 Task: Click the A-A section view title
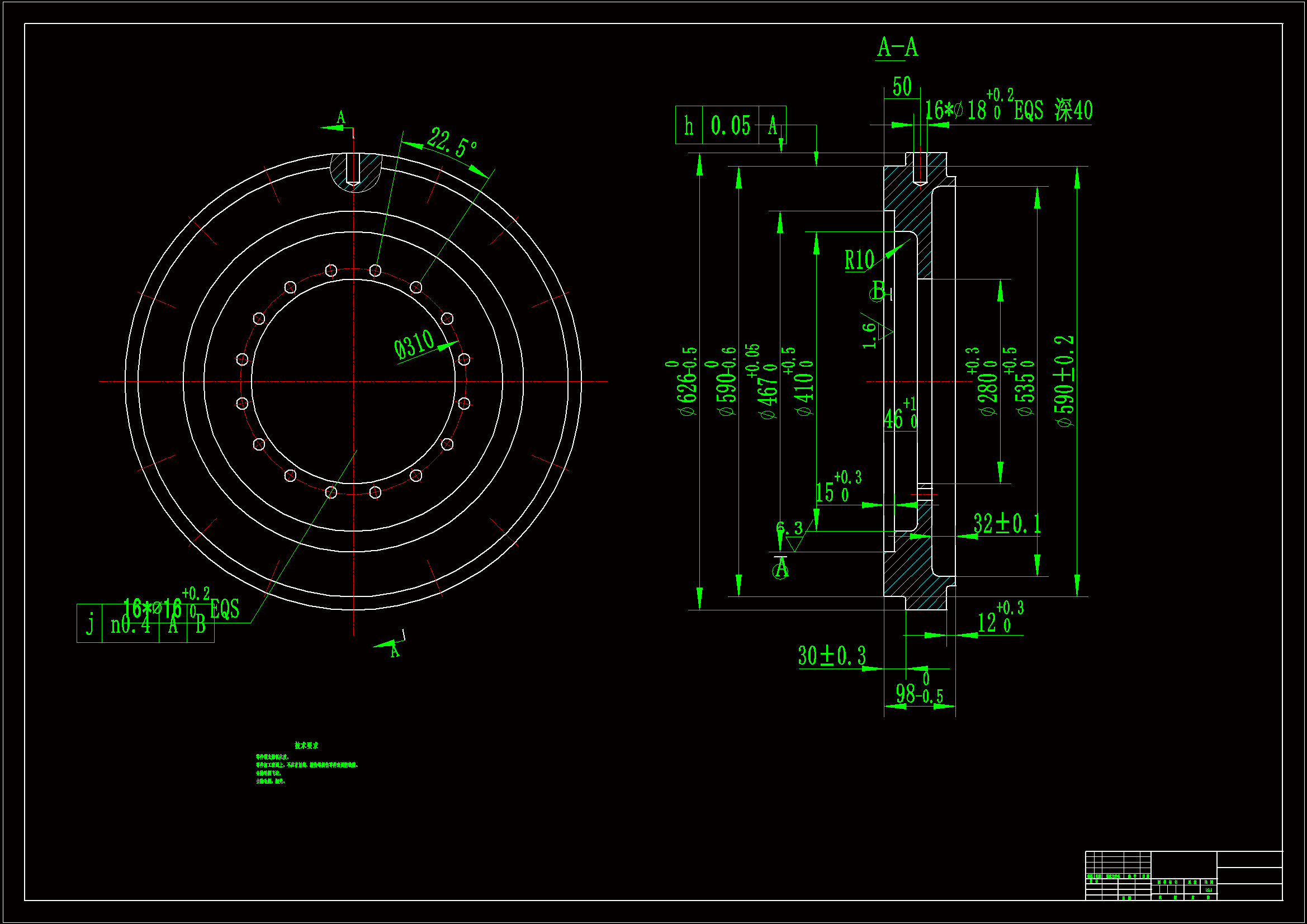pos(897,48)
